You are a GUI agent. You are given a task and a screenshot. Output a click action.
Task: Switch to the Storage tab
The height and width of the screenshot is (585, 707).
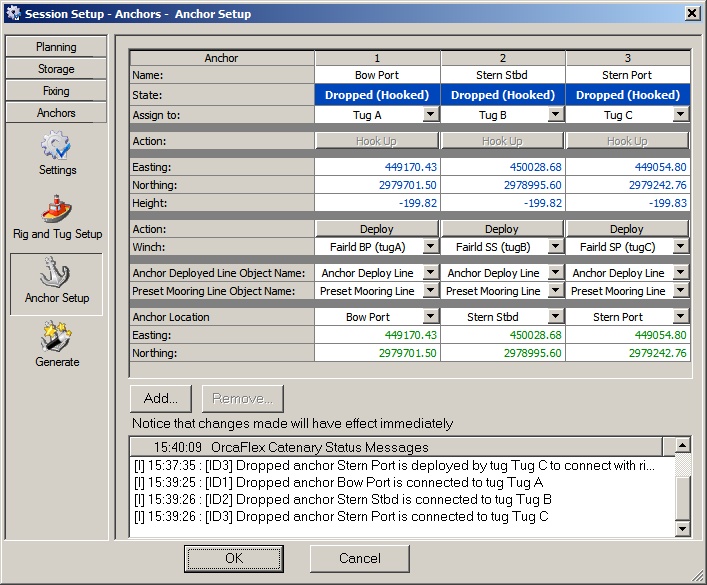coord(56,69)
